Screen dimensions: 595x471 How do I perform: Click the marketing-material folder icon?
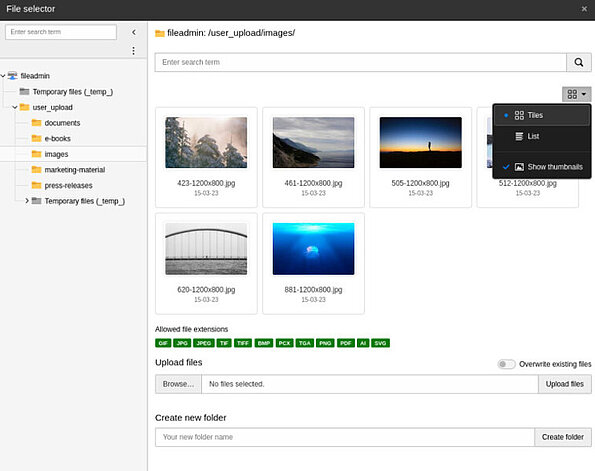(36, 169)
